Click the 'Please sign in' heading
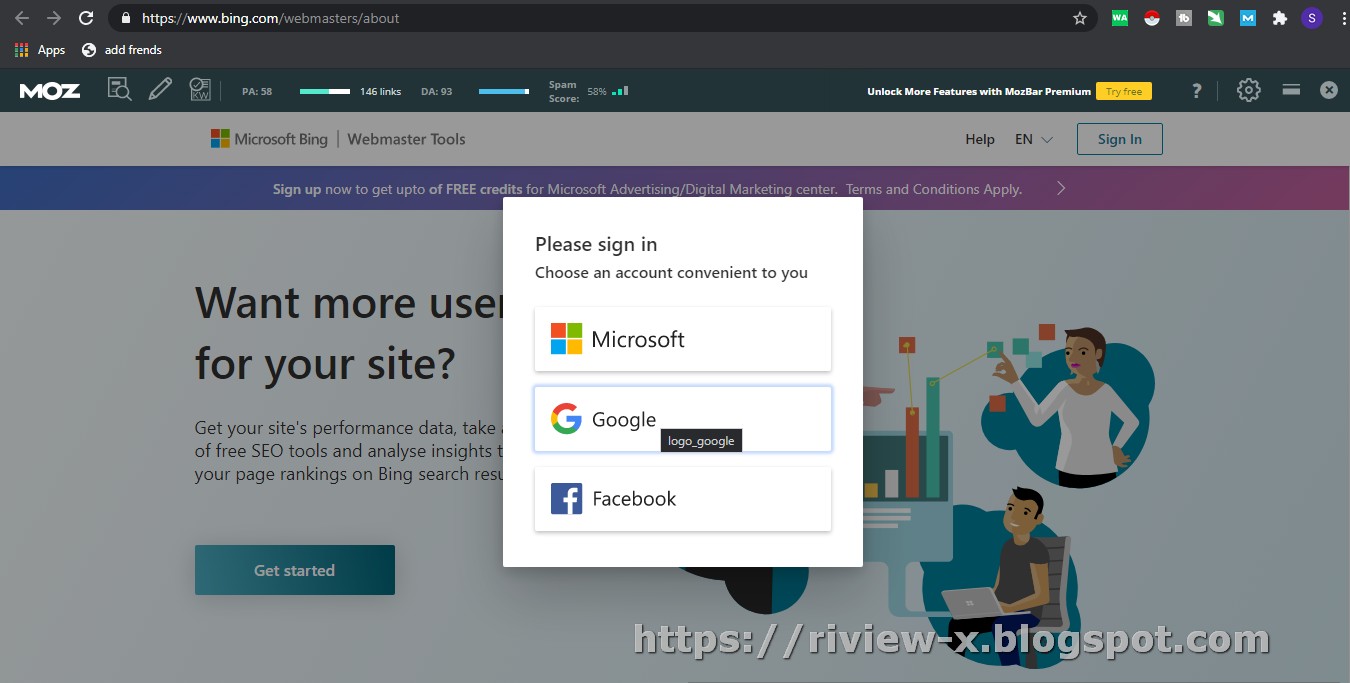The width and height of the screenshot is (1350, 683). coord(596,244)
